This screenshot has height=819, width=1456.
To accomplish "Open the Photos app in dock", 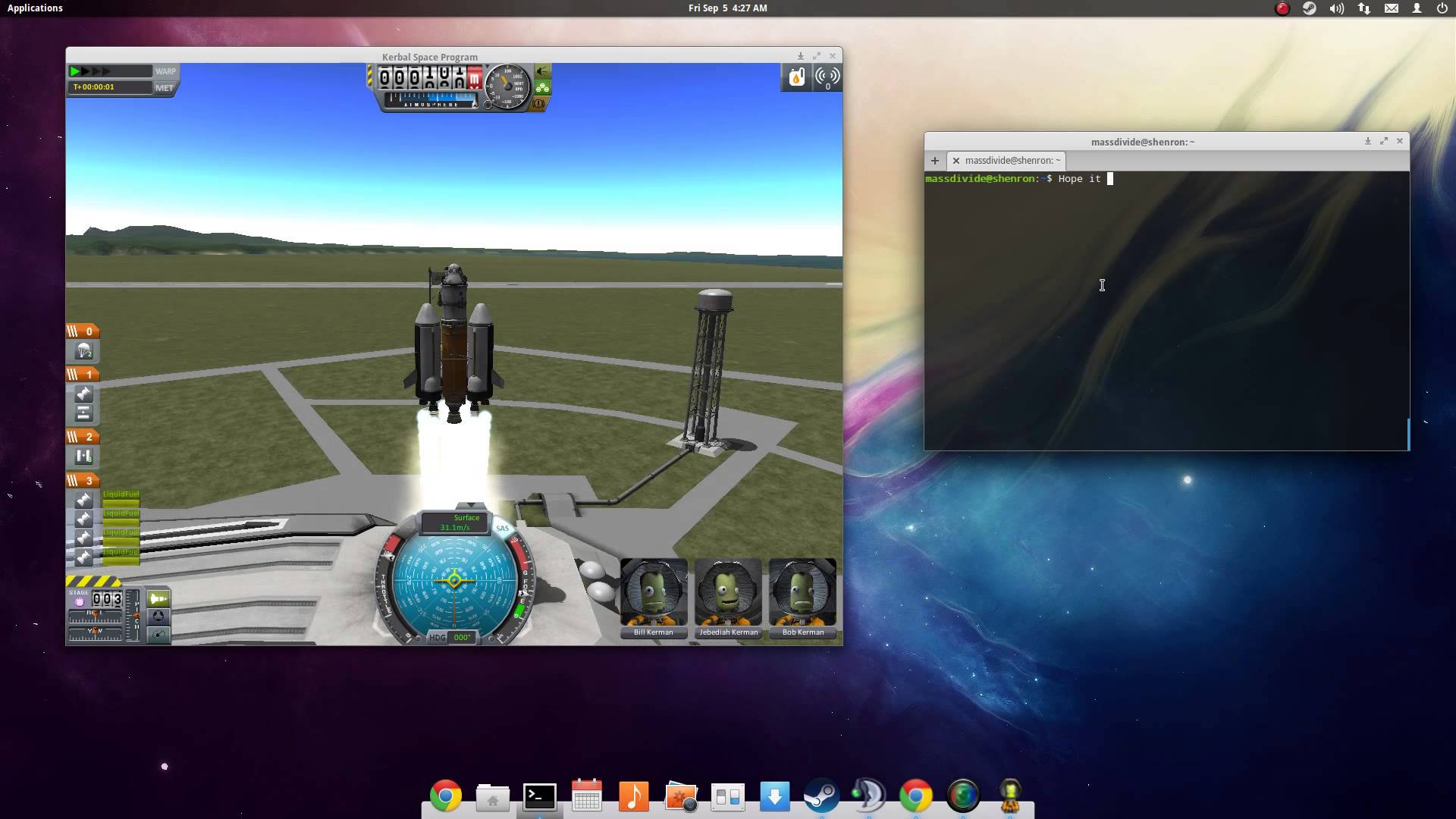I will point(681,798).
